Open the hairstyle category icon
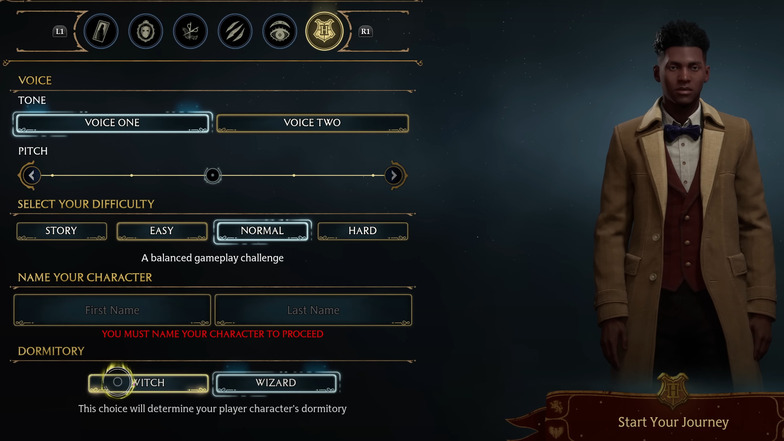The image size is (784, 441). click(x=190, y=32)
